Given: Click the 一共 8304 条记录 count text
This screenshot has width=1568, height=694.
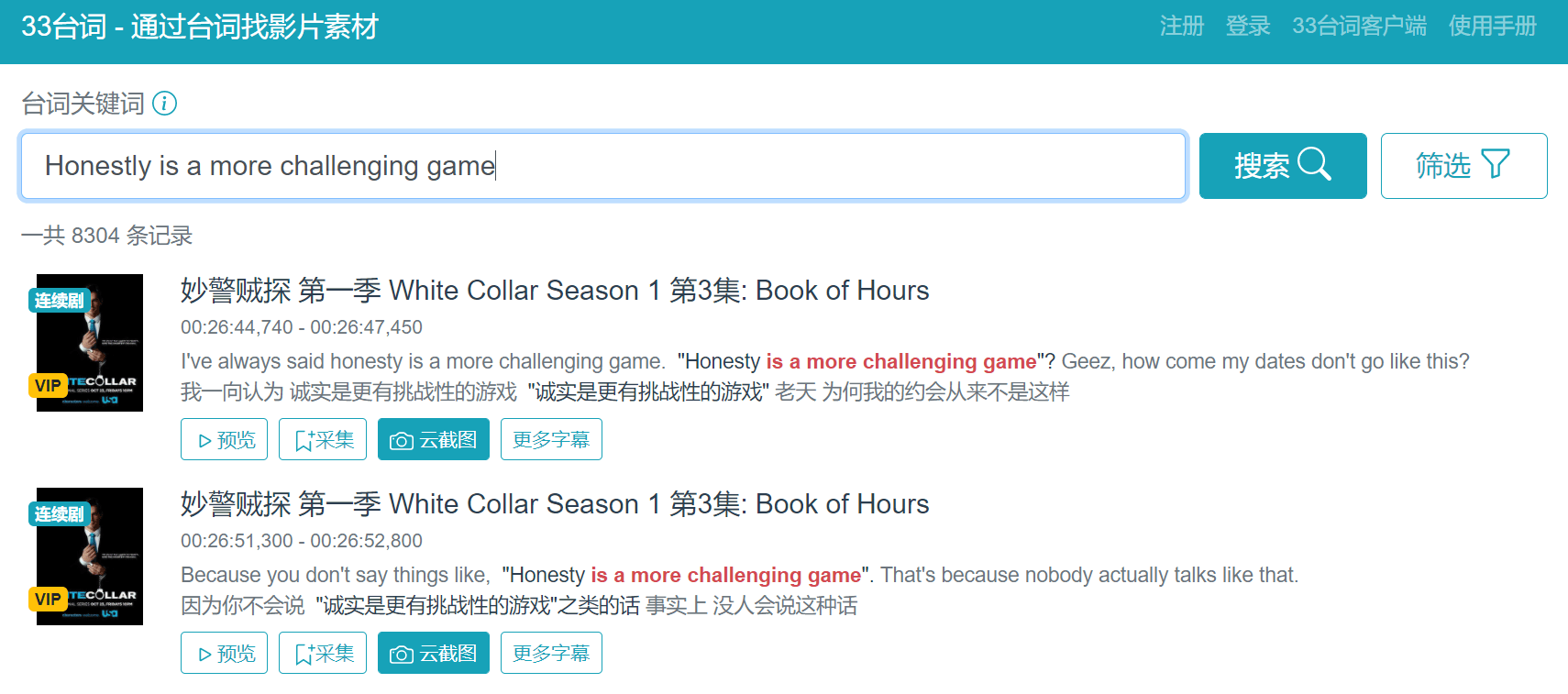Looking at the screenshot, I should click(106, 236).
